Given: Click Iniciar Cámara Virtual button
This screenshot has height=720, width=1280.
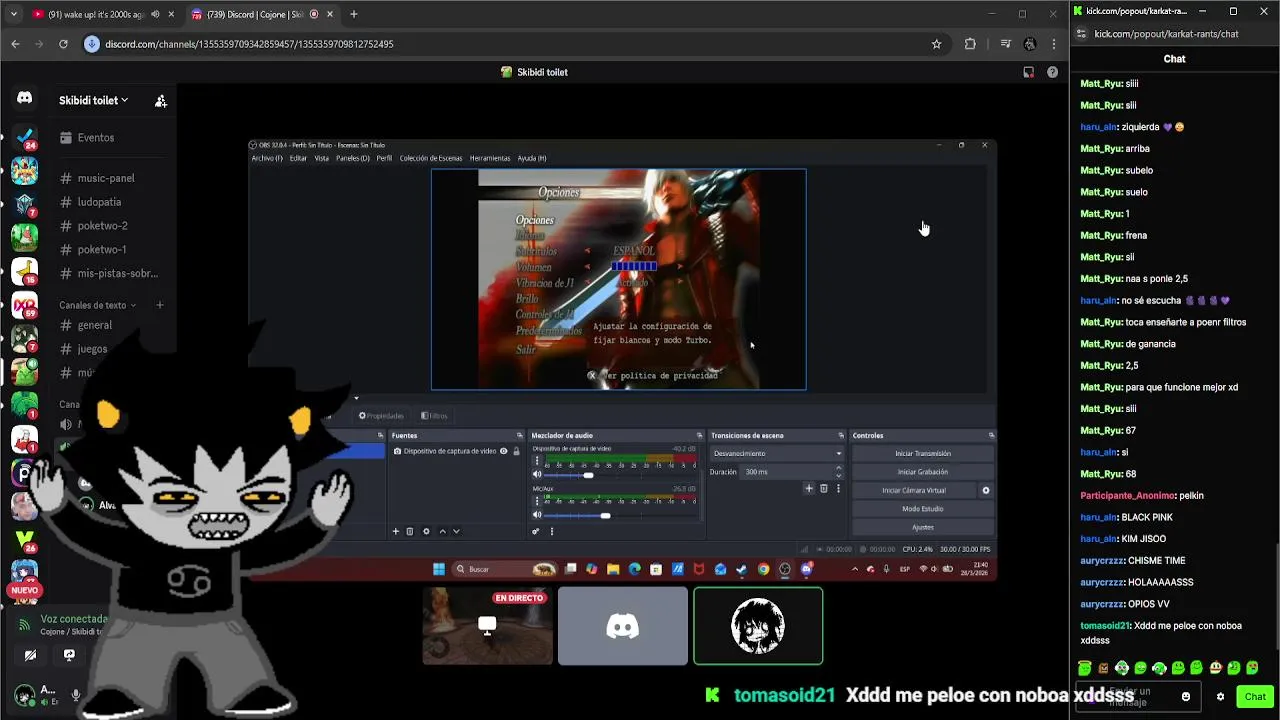Looking at the screenshot, I should click(913, 490).
